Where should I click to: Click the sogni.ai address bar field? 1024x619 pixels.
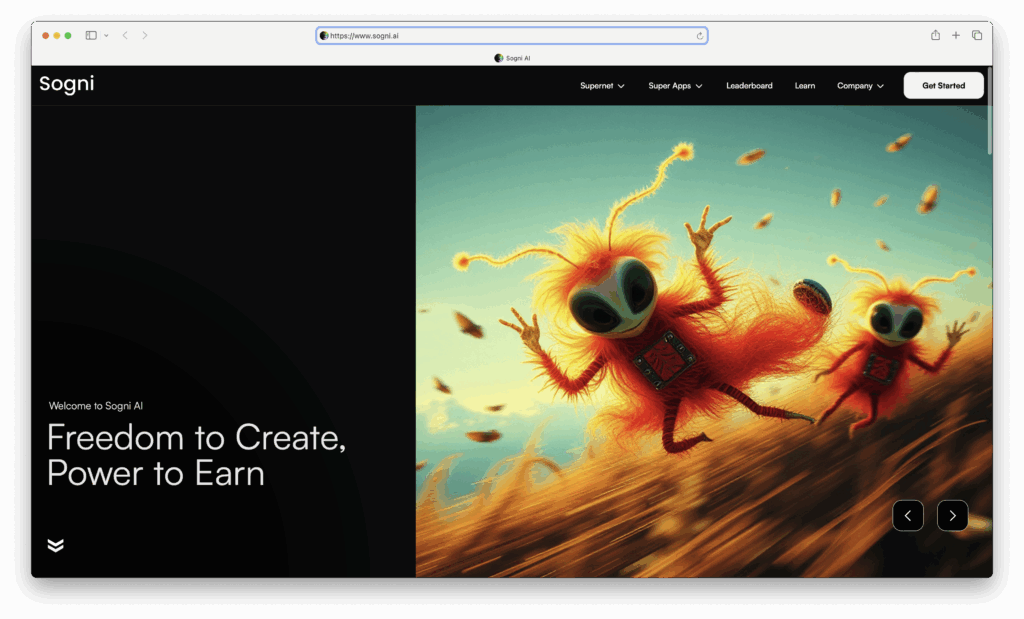[511, 35]
